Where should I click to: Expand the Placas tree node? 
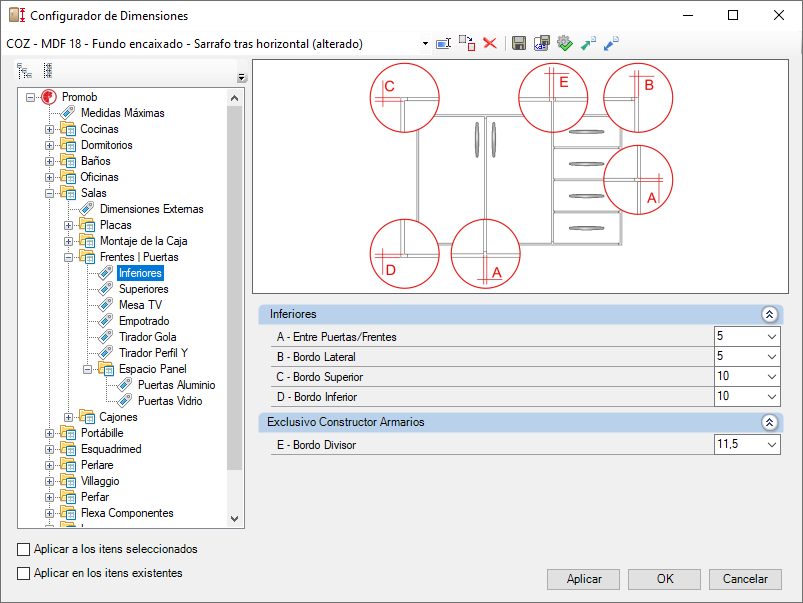tap(68, 225)
